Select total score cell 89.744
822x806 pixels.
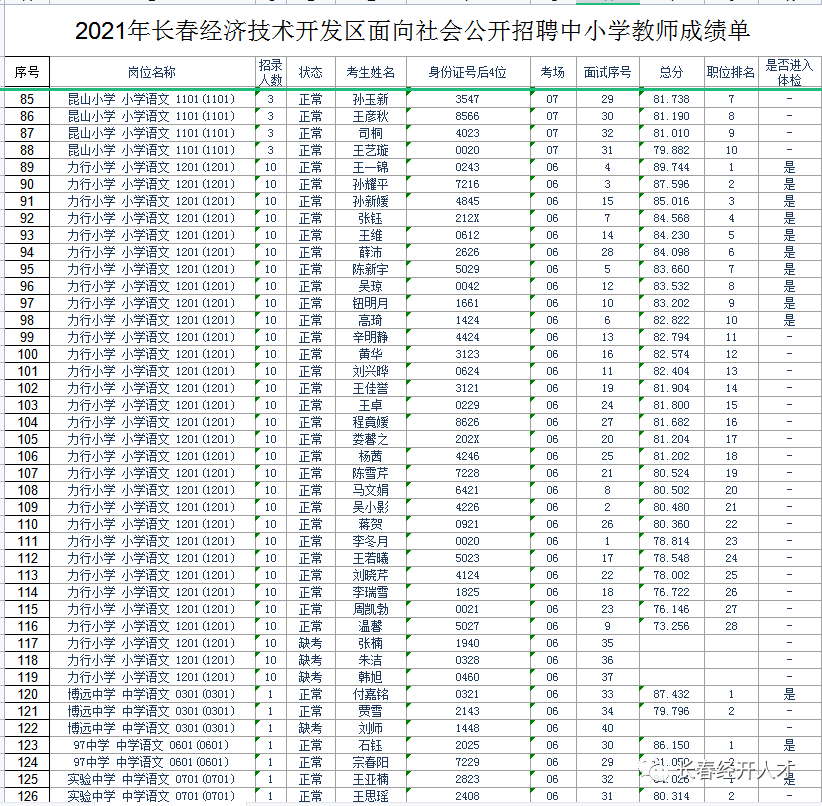[x=672, y=167]
